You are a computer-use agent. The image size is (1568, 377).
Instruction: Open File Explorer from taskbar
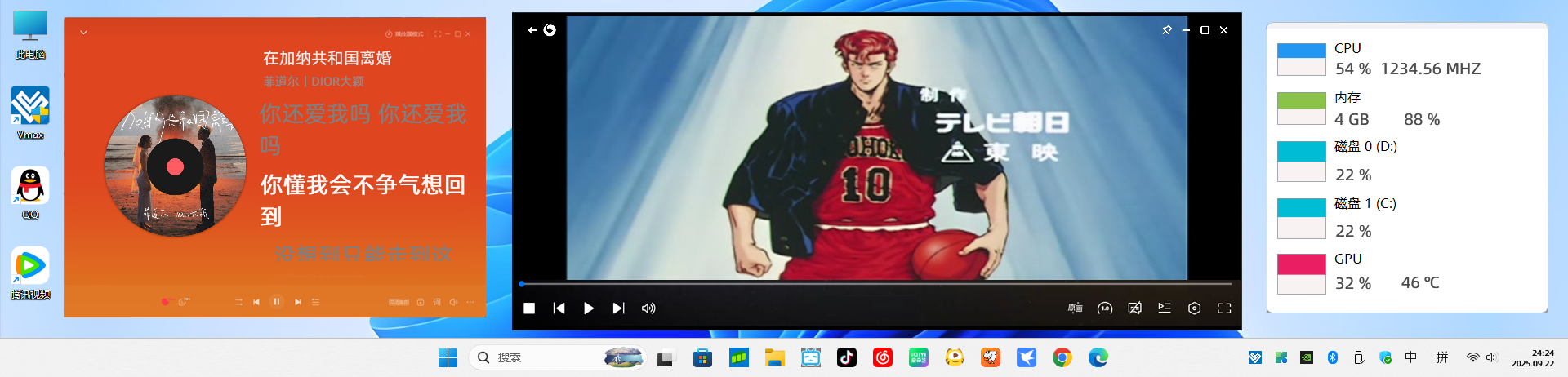(774, 357)
